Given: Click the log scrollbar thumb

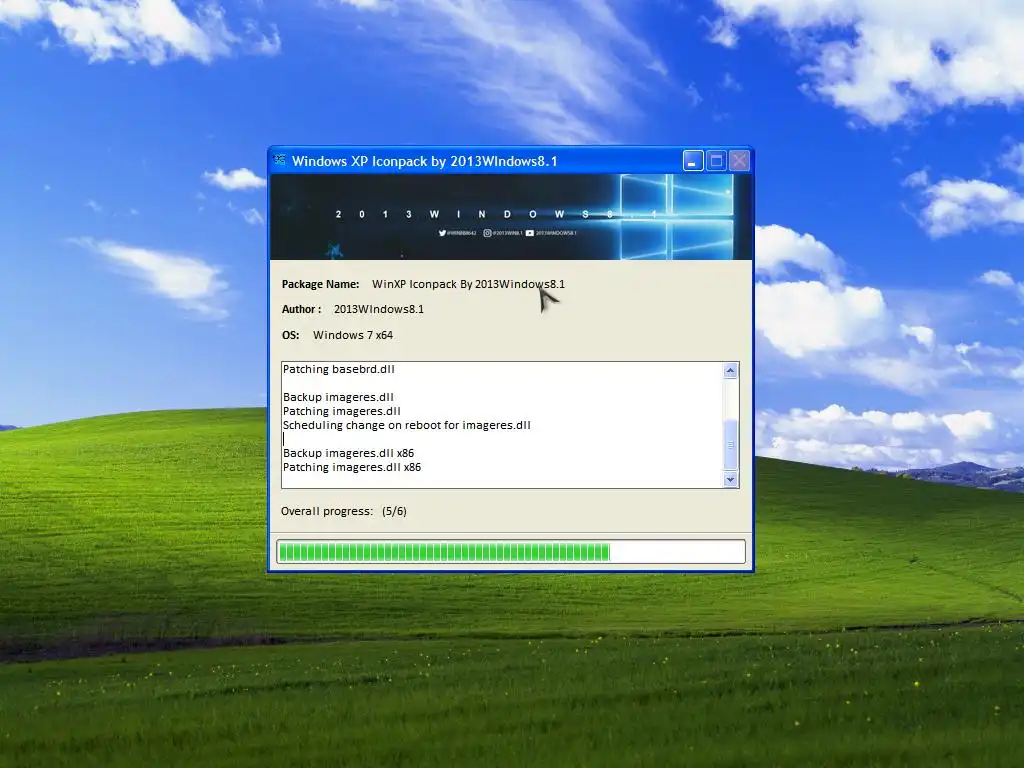Looking at the screenshot, I should point(730,445).
